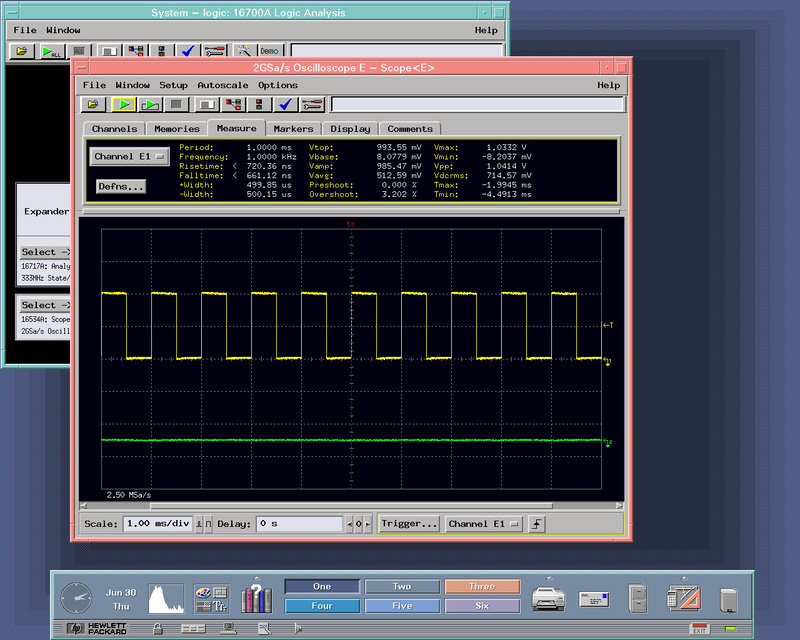Screen dimensions: 800x640
Task: Open the CPU load graph icon
Action: [x=166, y=599]
